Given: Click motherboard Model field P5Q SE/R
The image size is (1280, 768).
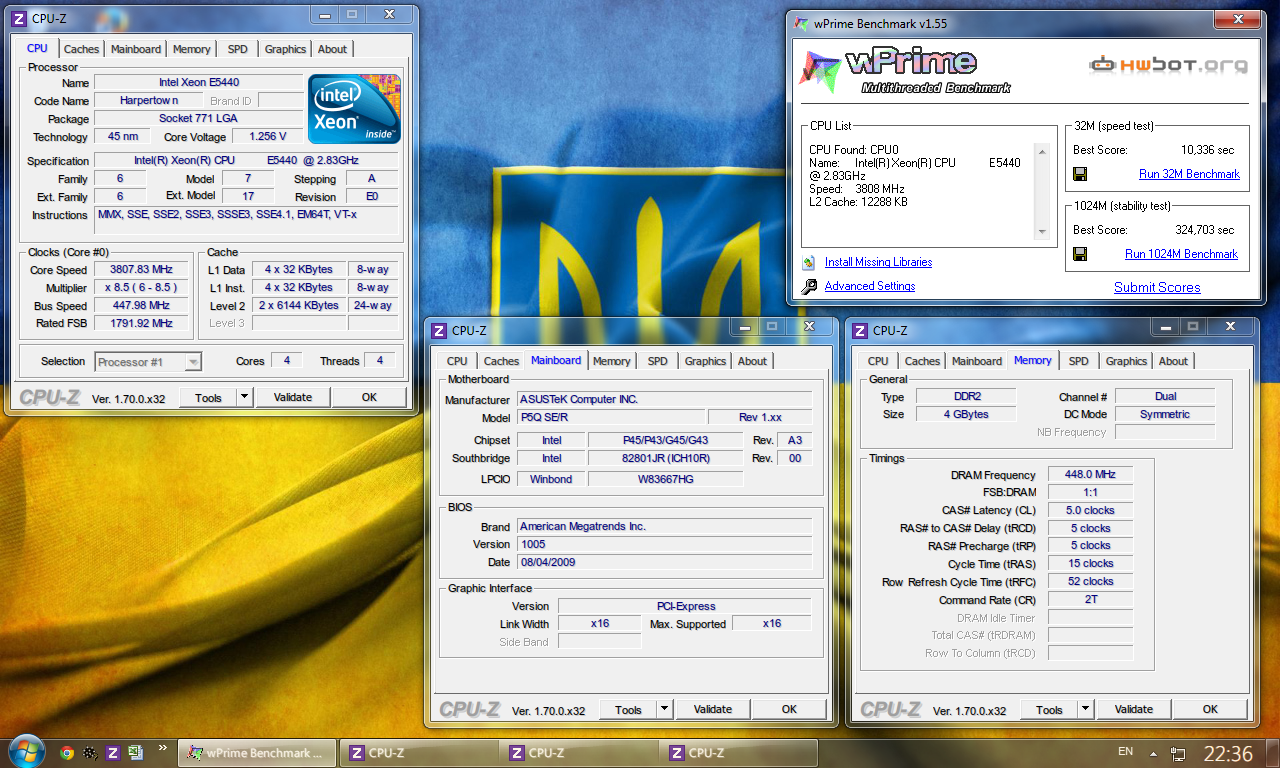Looking at the screenshot, I should [x=611, y=417].
